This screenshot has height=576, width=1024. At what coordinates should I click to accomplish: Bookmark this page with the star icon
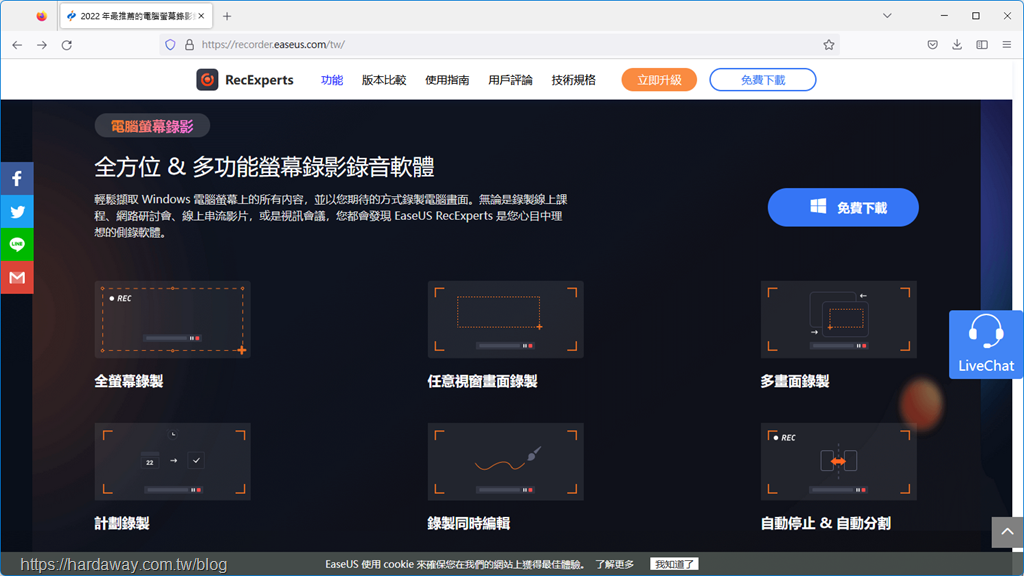829,45
